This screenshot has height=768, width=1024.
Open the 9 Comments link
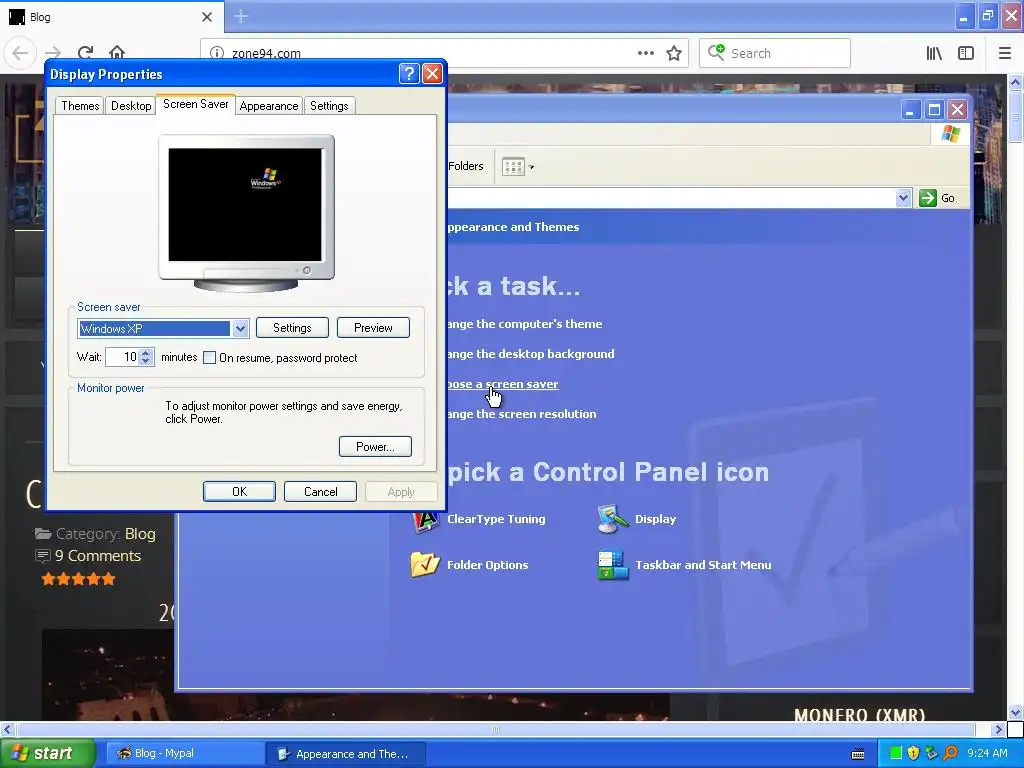98,556
